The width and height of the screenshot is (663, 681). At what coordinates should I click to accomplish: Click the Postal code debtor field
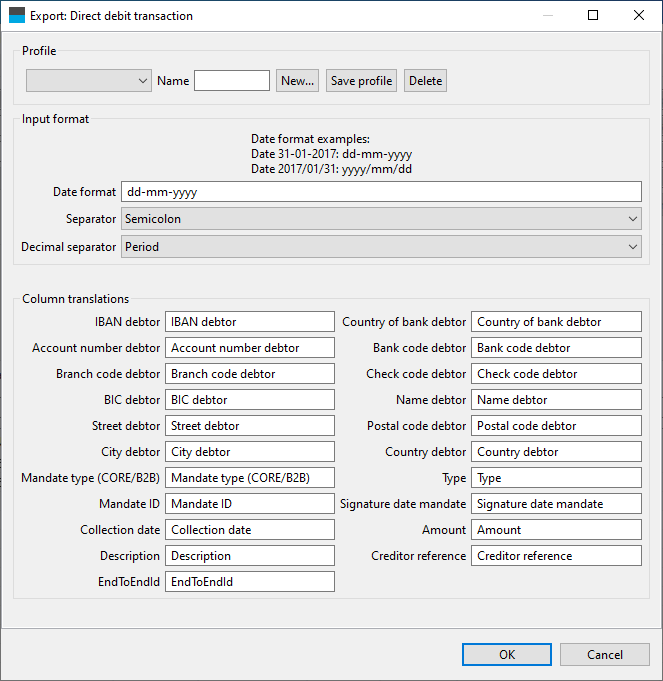556,426
